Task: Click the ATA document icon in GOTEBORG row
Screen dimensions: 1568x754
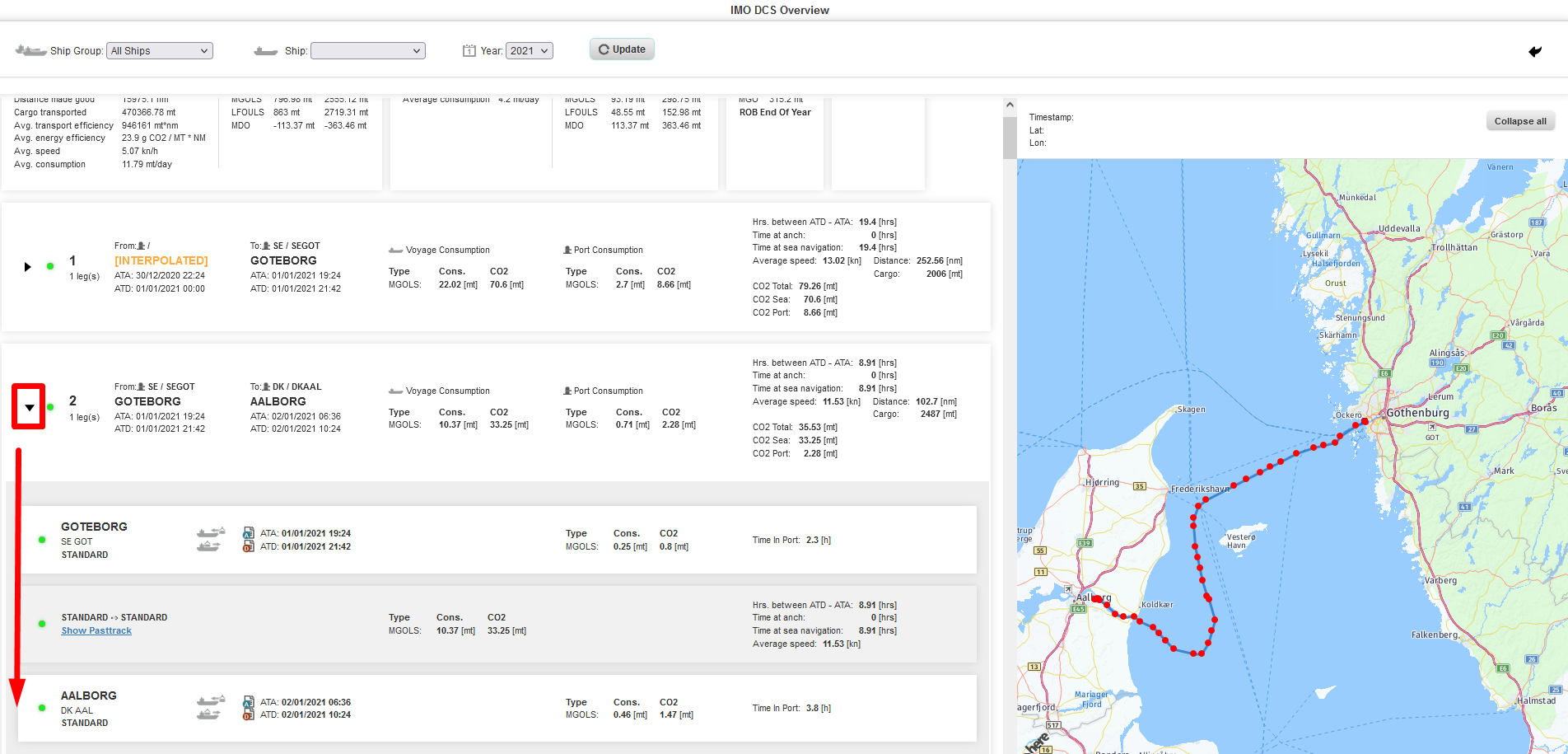Action: point(249,533)
